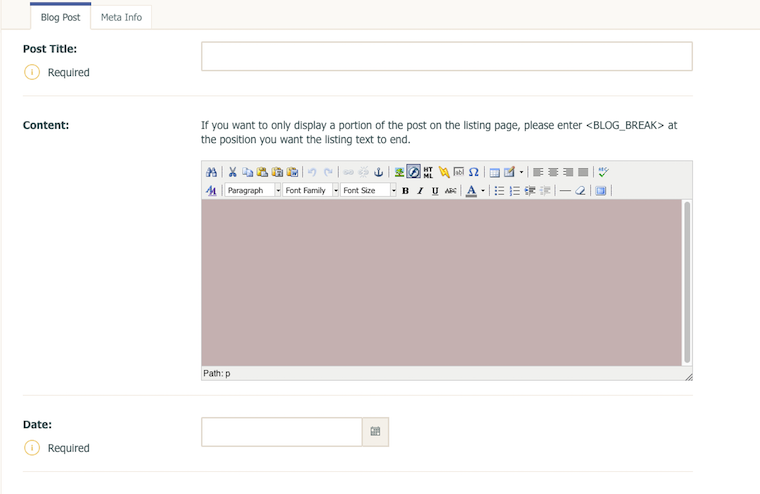Click the Path p element link
Viewport: 760px width, 494px height.
coord(227,373)
